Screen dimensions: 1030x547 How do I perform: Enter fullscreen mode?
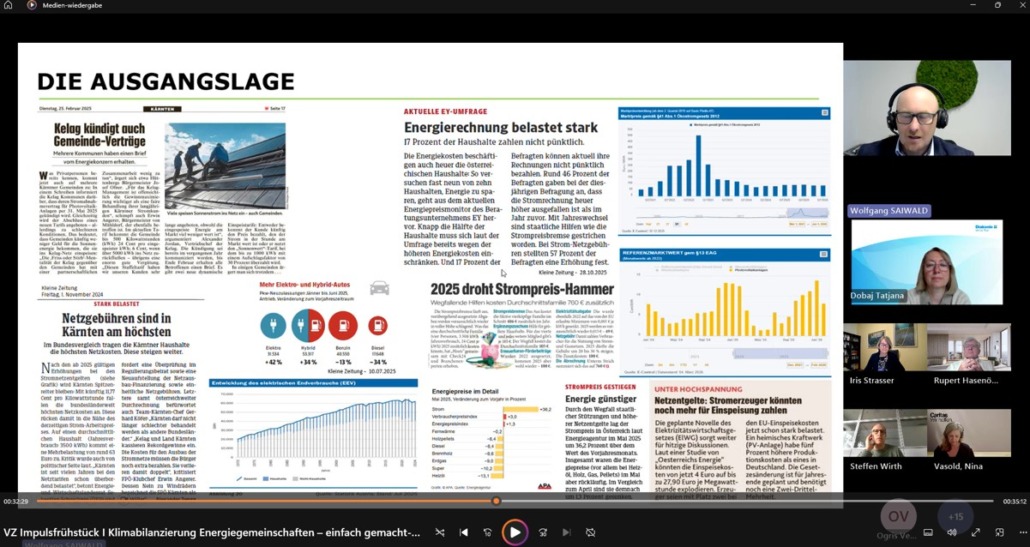(975, 533)
